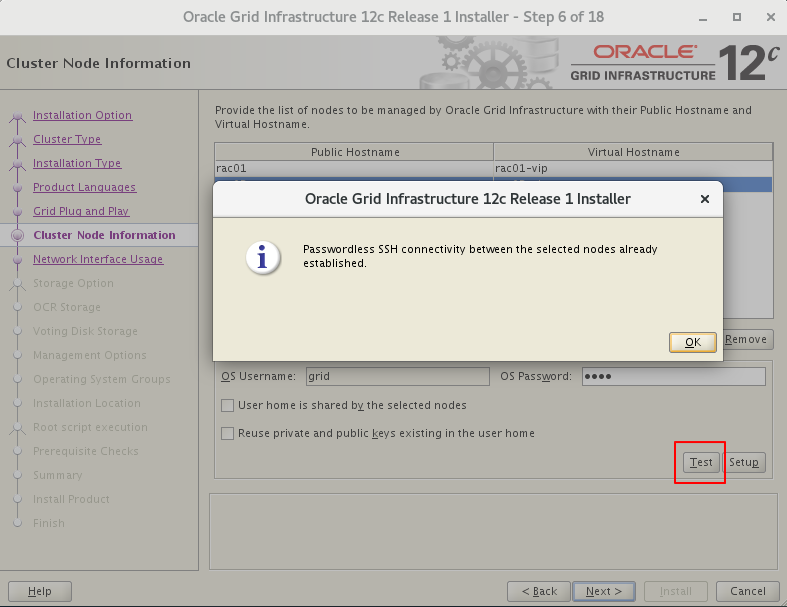The image size is (787, 607).
Task: Open the Installation Option step
Action: tap(82, 115)
